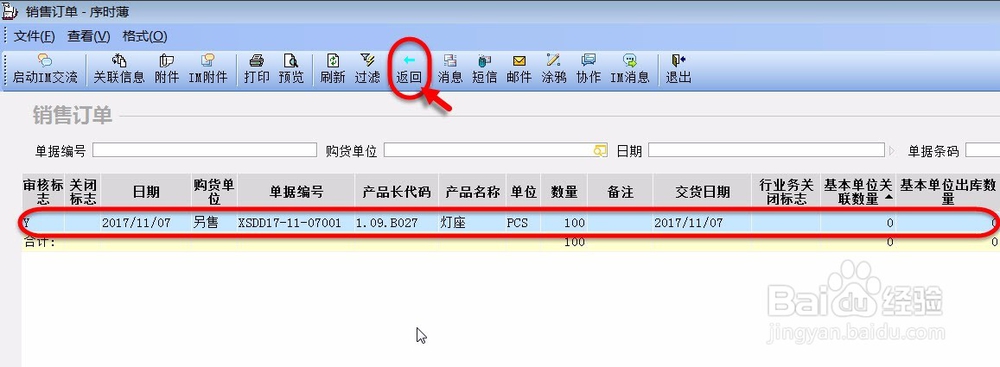Go back using the 返回 button
The height and width of the screenshot is (367, 1000).
409,69
